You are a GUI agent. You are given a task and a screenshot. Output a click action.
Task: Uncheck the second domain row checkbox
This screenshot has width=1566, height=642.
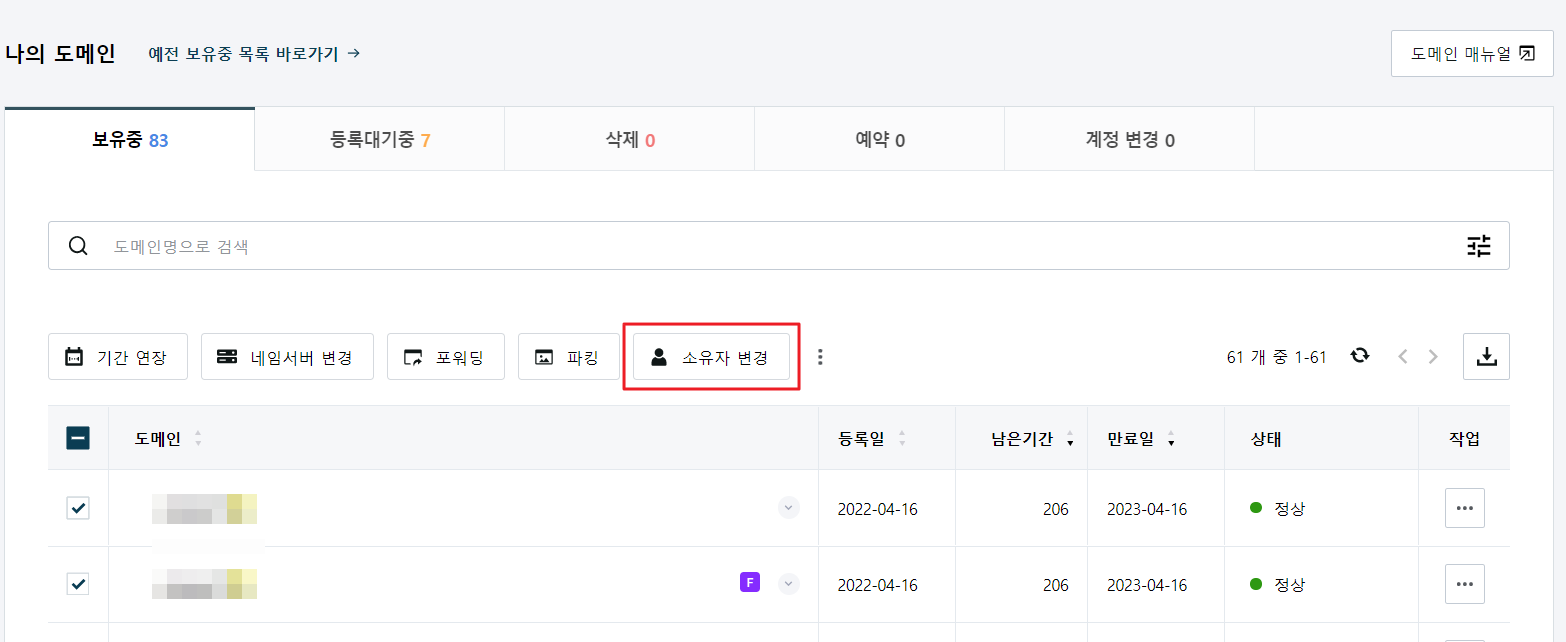tap(78, 584)
